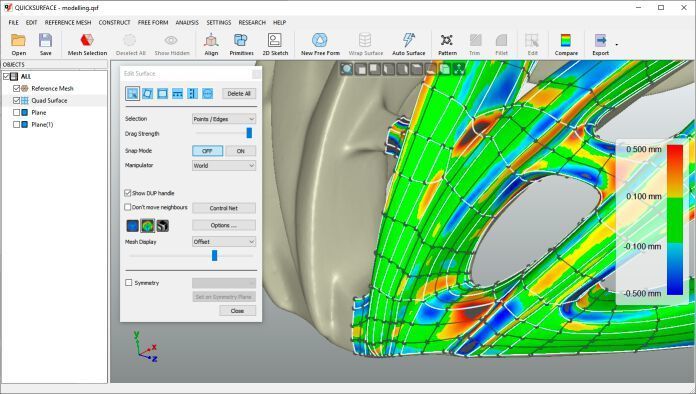Set Snap Mode to ON

coord(241,151)
